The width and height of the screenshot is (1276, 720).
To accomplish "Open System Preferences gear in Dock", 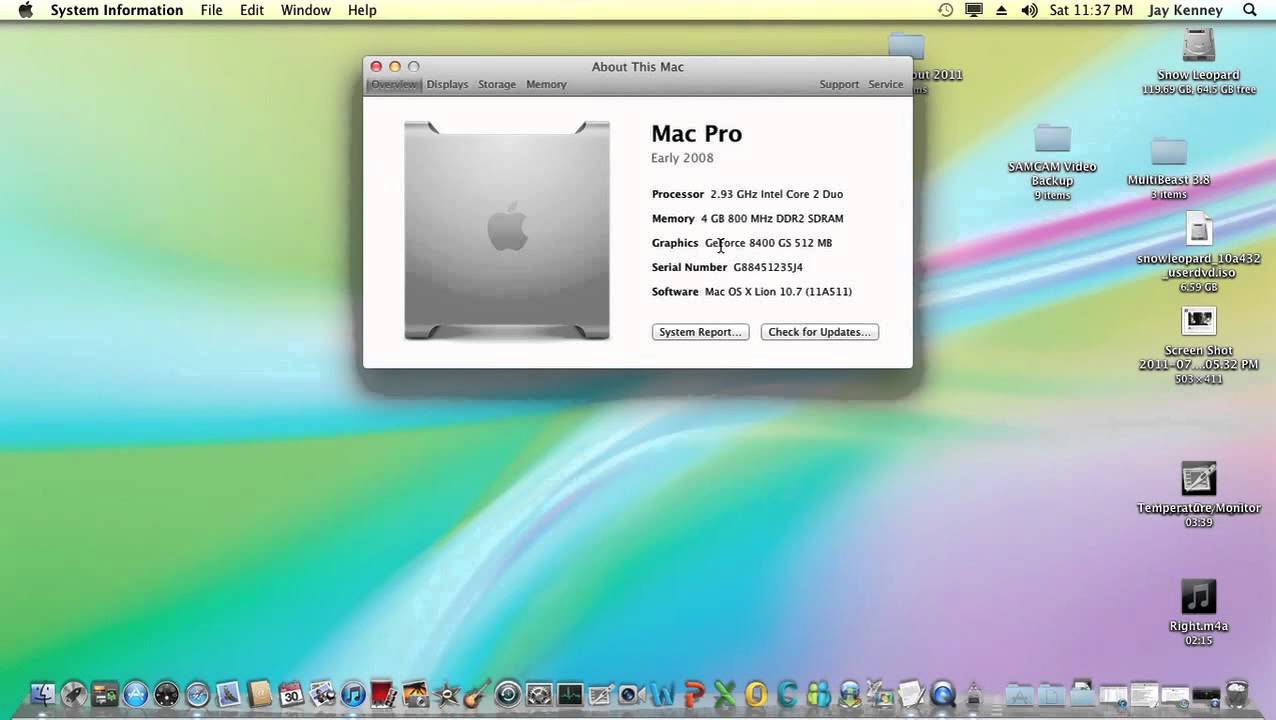I will (538, 693).
